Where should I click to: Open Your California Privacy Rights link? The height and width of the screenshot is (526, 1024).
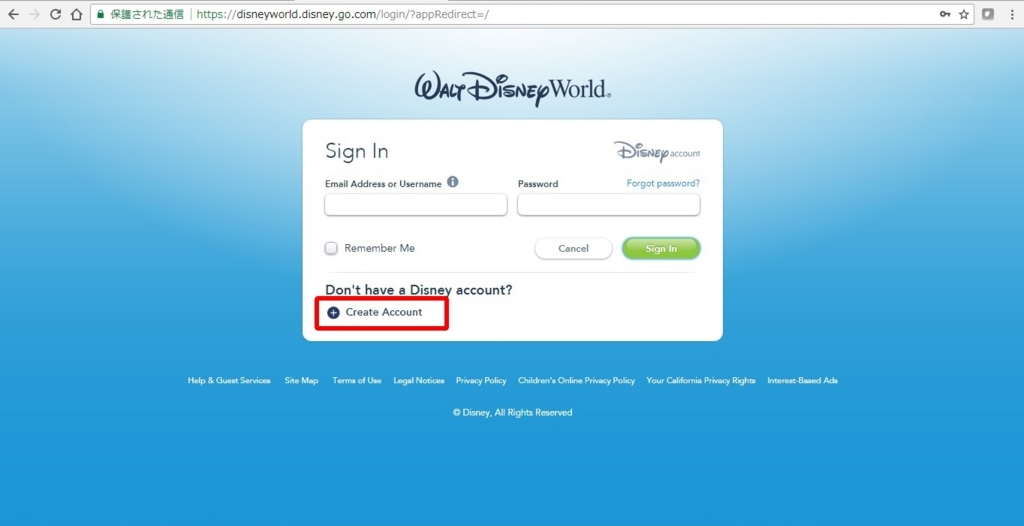(x=701, y=380)
